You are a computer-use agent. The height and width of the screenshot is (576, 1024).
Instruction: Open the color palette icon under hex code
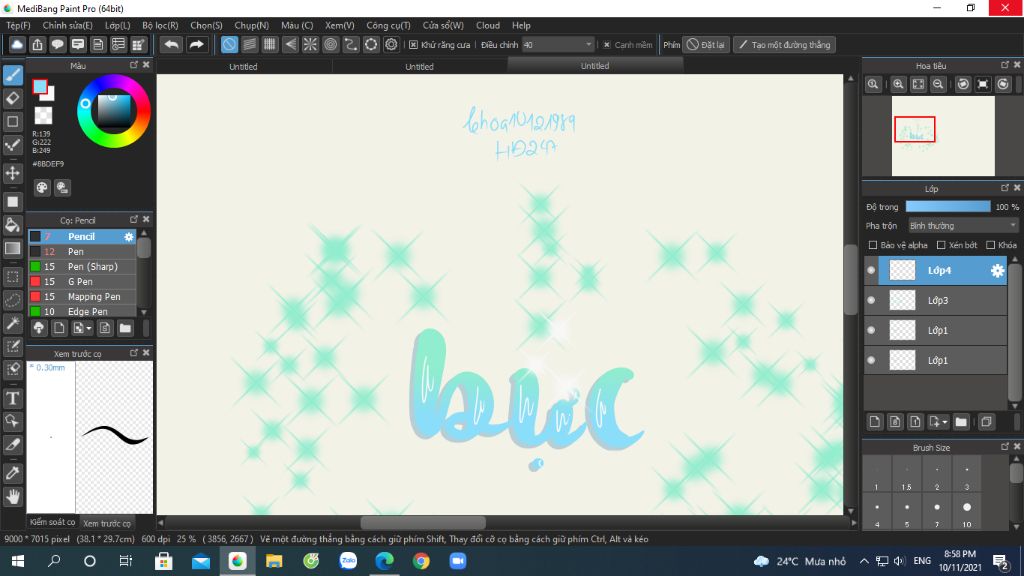(x=42, y=188)
